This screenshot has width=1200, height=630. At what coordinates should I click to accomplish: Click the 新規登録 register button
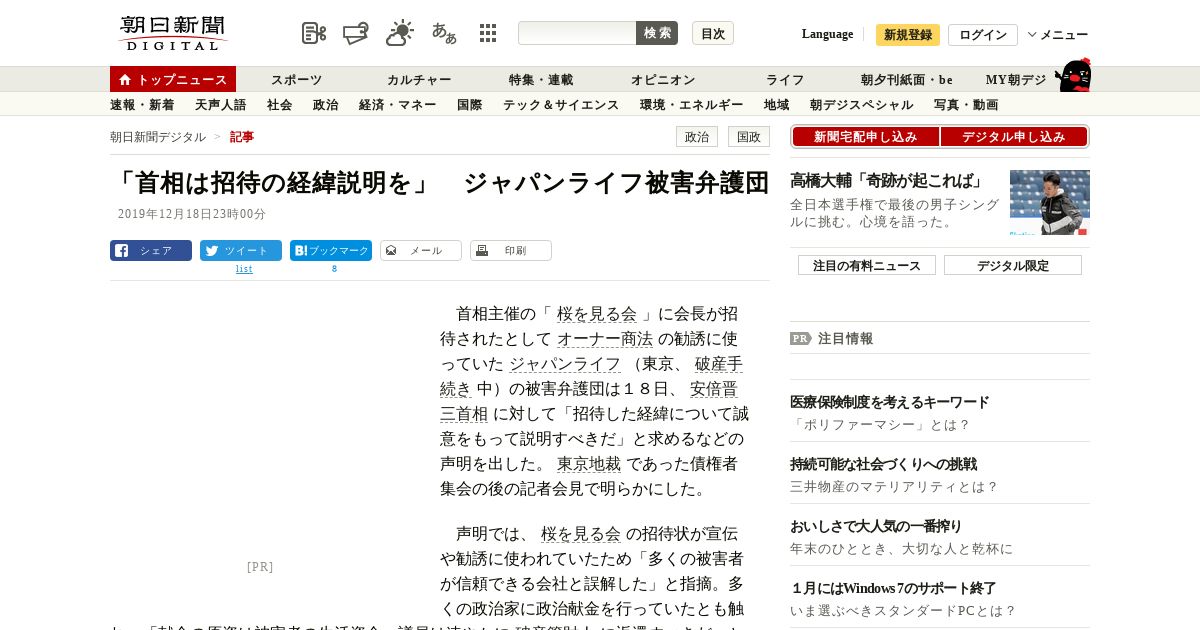point(908,35)
